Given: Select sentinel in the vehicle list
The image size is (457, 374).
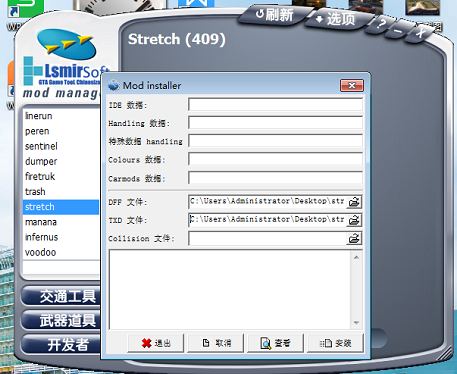Looking at the screenshot, I should (61, 146).
